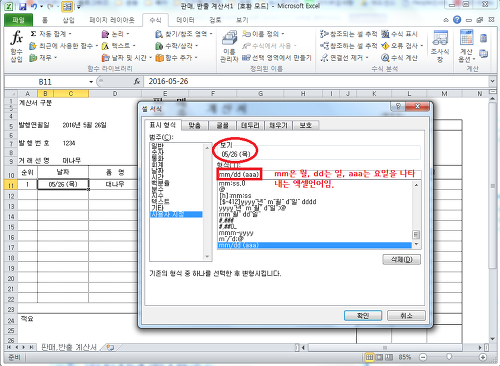Open the Date & Time (날짜 및 시간) dropdown
Image resolution: width=500 pixels, height=366 pixels.
pyautogui.click(x=127, y=58)
